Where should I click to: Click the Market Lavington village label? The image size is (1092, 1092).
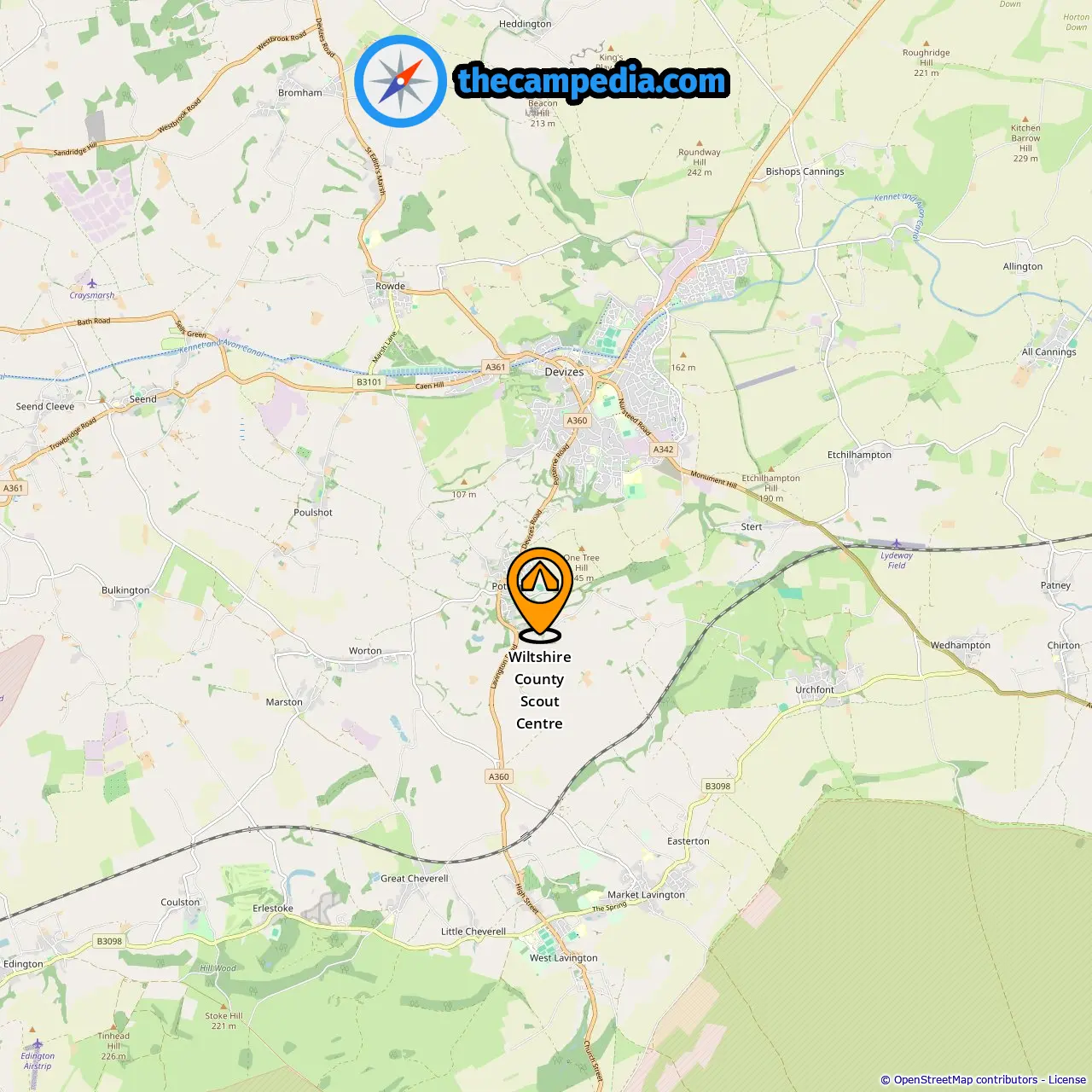click(646, 895)
